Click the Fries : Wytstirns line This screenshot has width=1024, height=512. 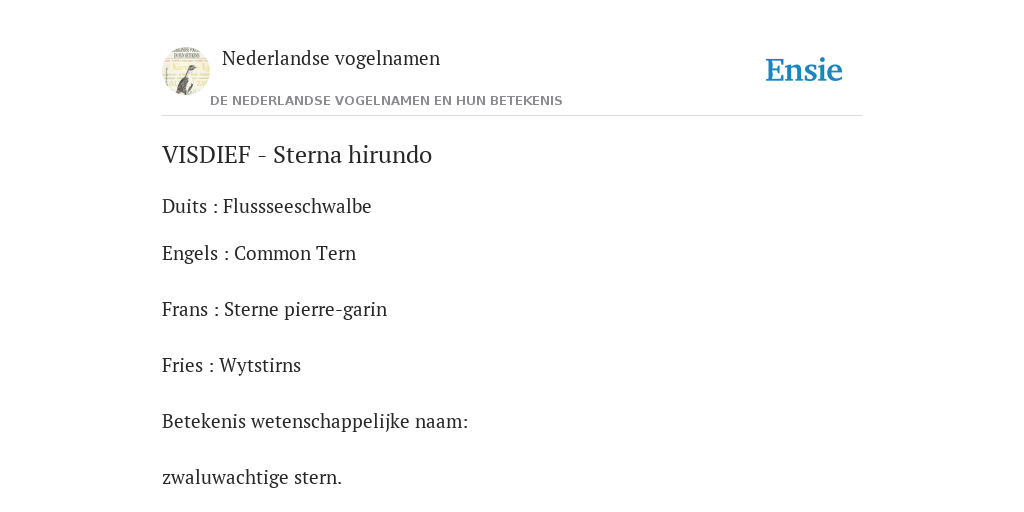231,365
